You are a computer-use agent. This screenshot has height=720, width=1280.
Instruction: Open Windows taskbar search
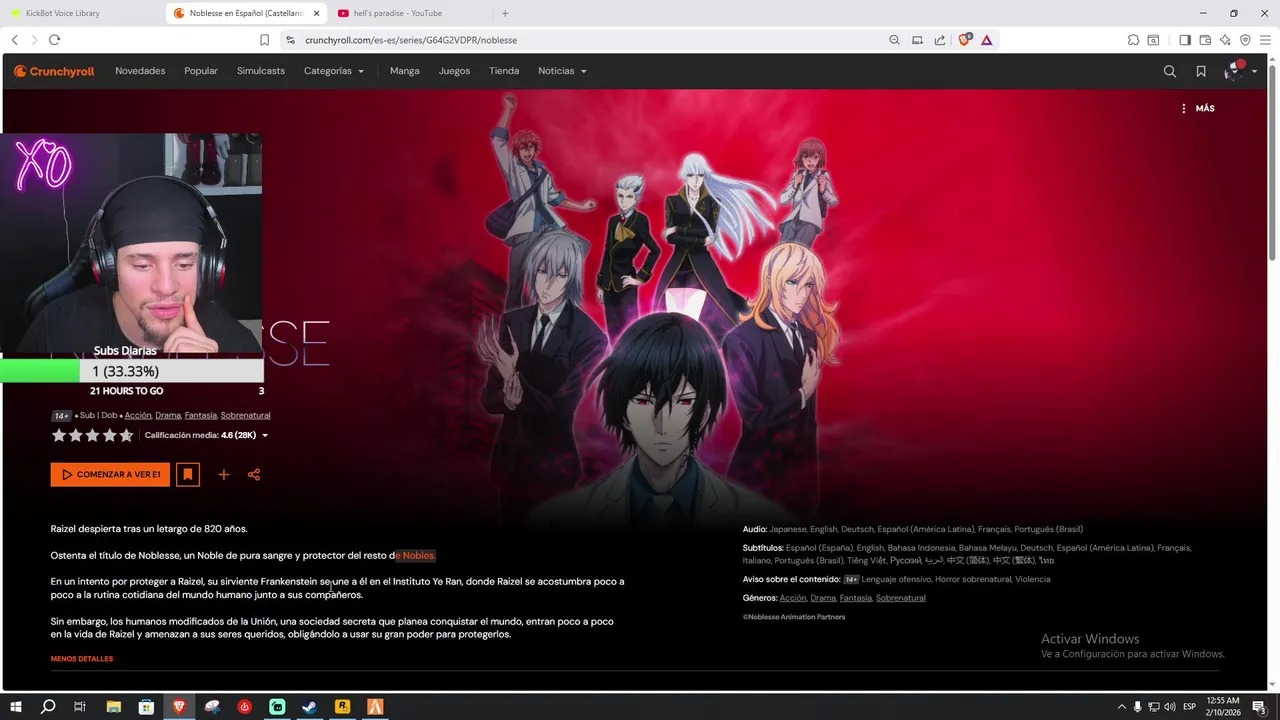click(x=48, y=706)
